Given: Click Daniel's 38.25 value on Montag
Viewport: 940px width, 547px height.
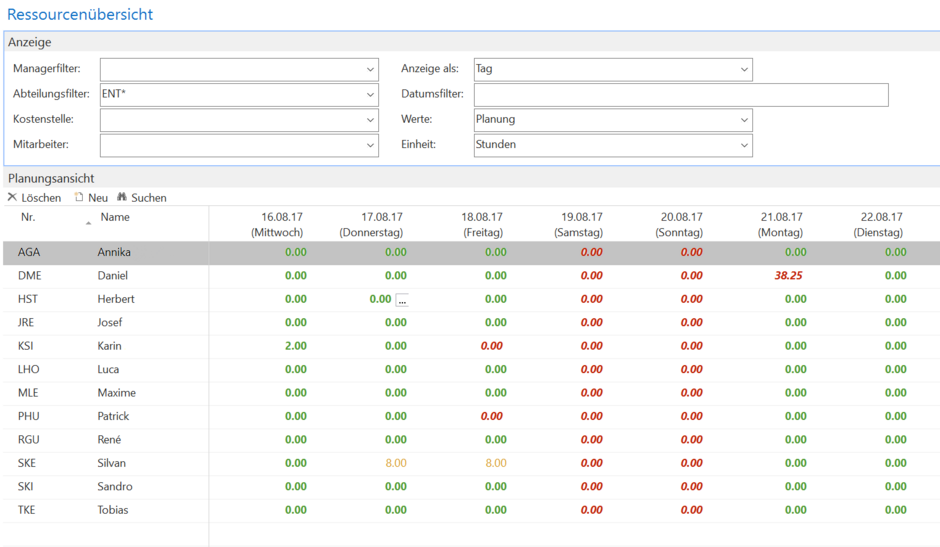Looking at the screenshot, I should pos(788,276).
